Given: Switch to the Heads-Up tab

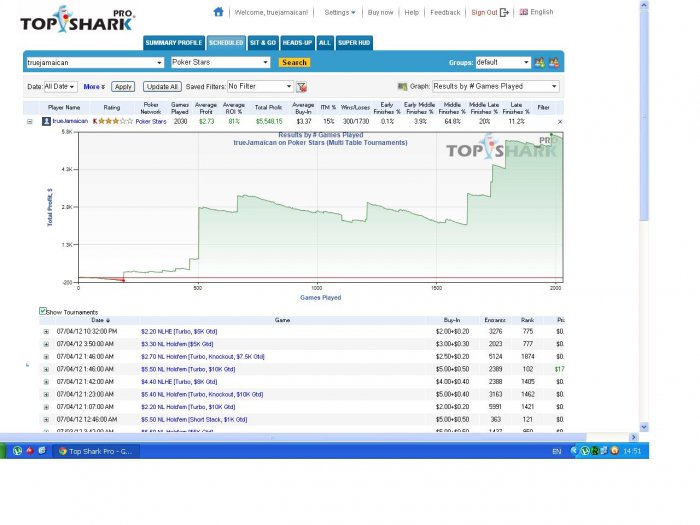Looking at the screenshot, I should tap(297, 43).
